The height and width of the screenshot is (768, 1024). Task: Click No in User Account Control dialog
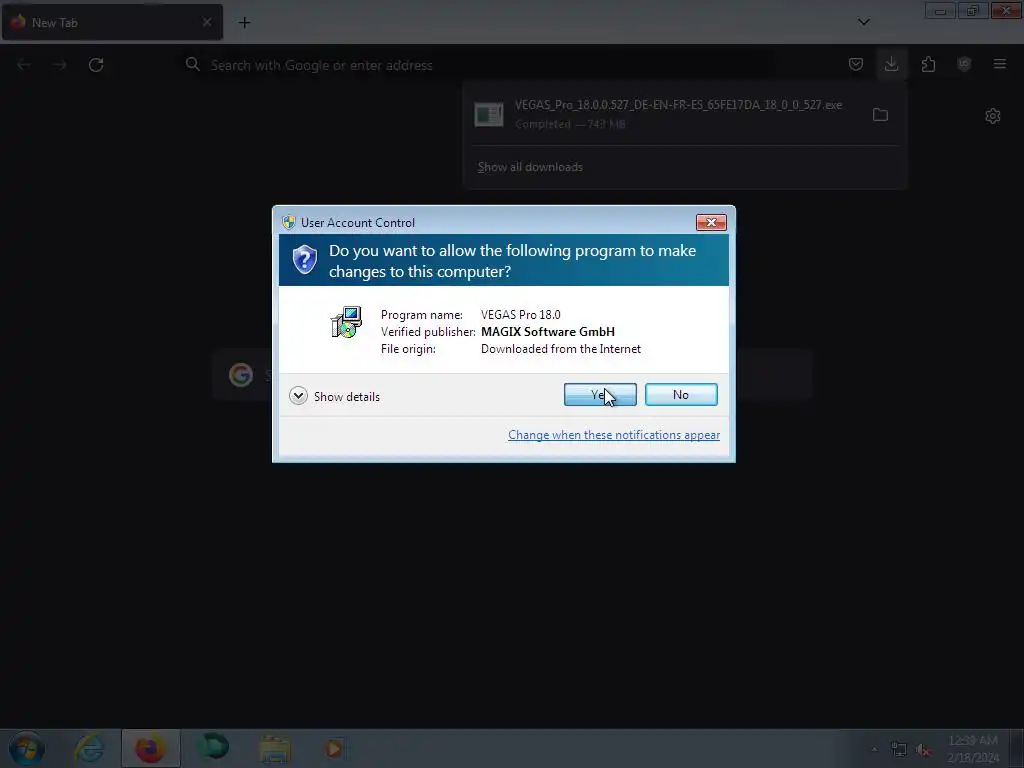tap(681, 394)
